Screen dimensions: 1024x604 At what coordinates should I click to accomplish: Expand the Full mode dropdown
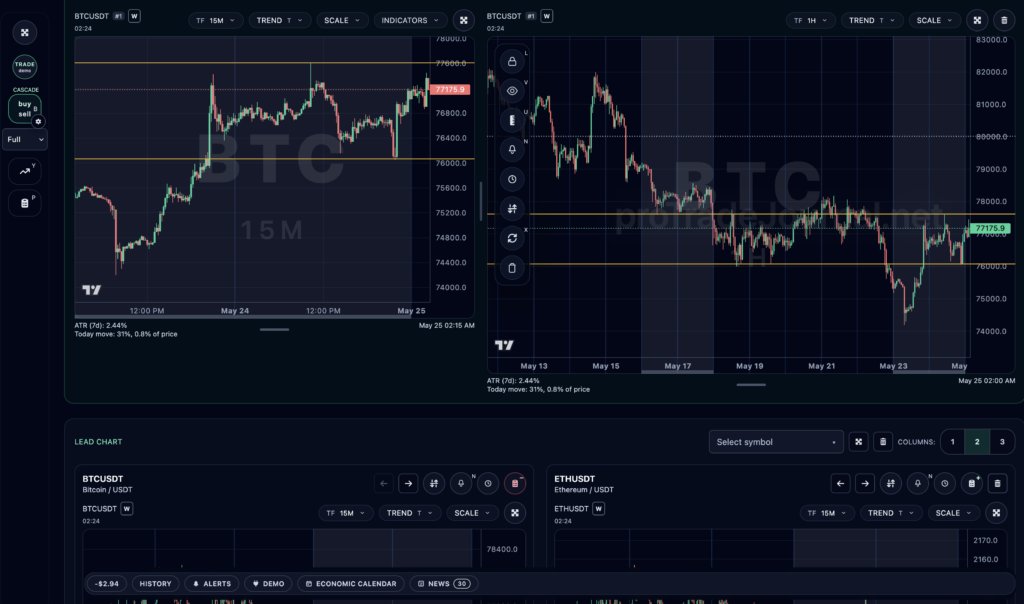click(25, 140)
